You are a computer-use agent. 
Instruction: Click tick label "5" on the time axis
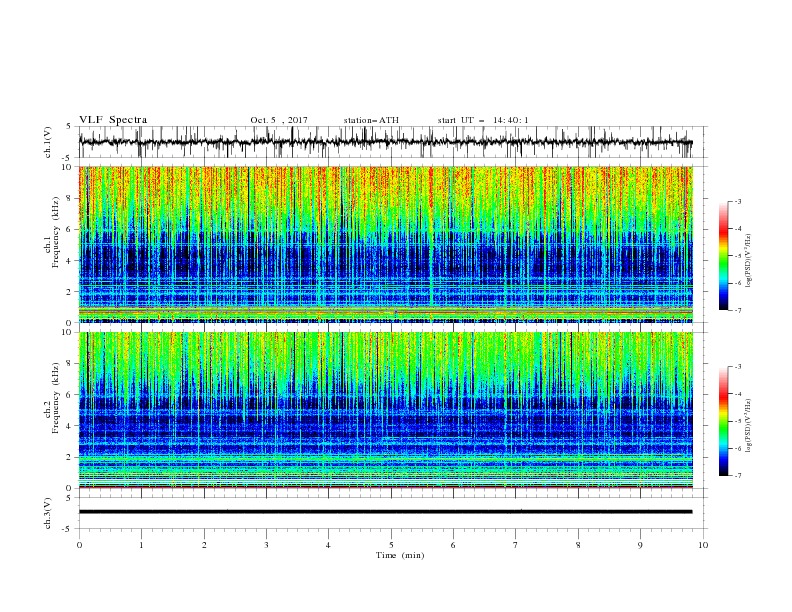pos(391,545)
